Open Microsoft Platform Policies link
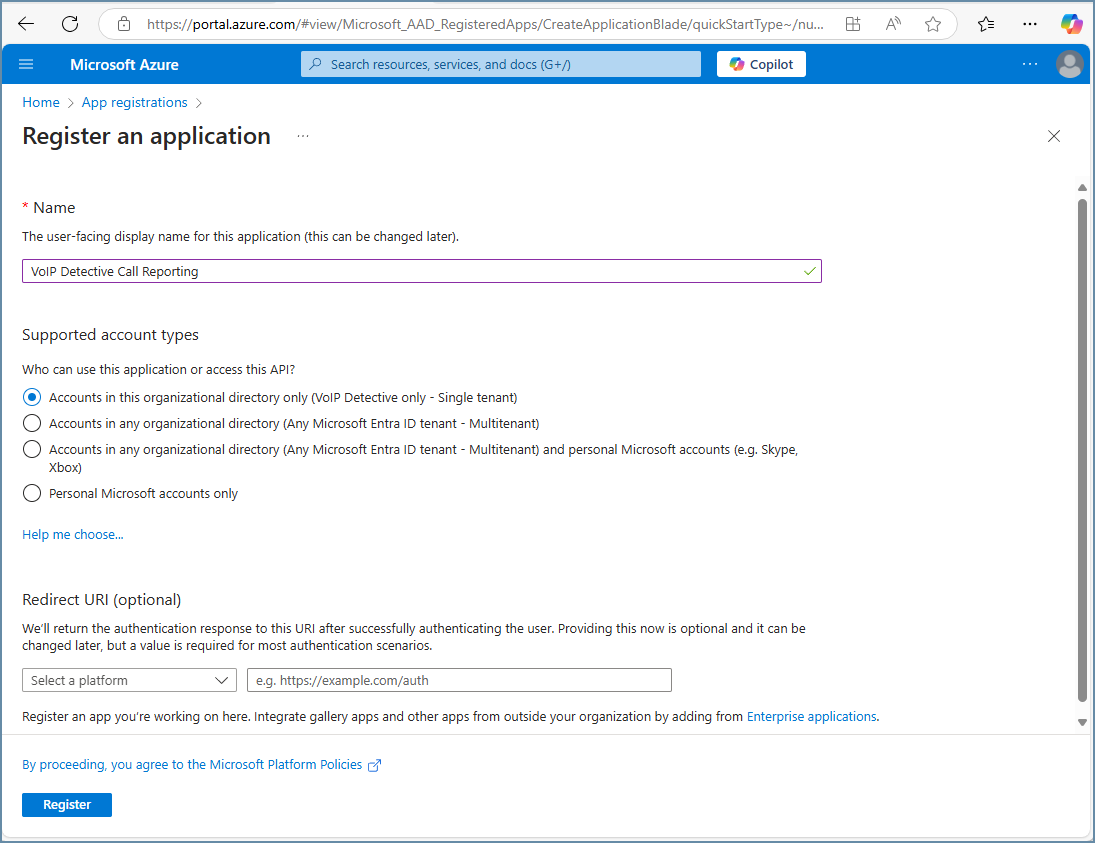The image size is (1095, 843). (201, 765)
